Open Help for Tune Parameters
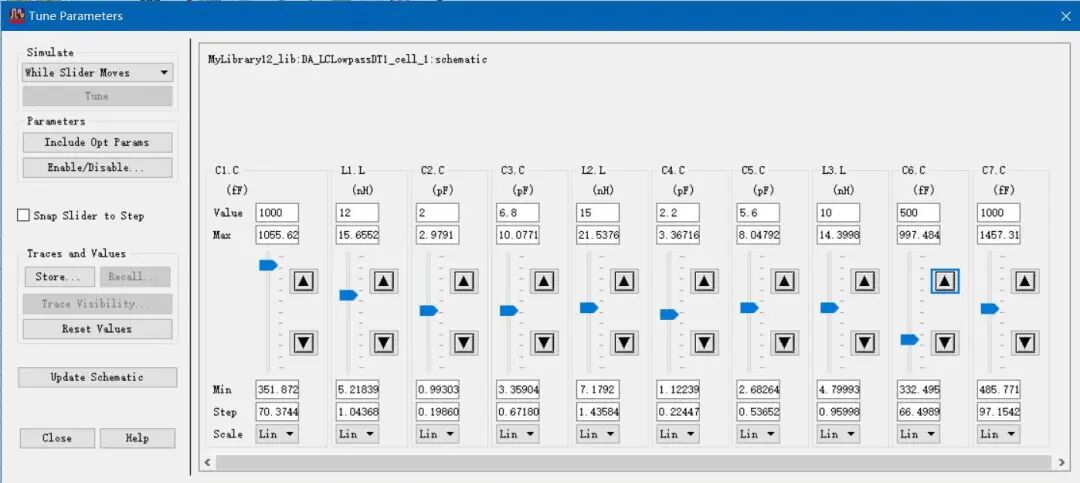 137,438
